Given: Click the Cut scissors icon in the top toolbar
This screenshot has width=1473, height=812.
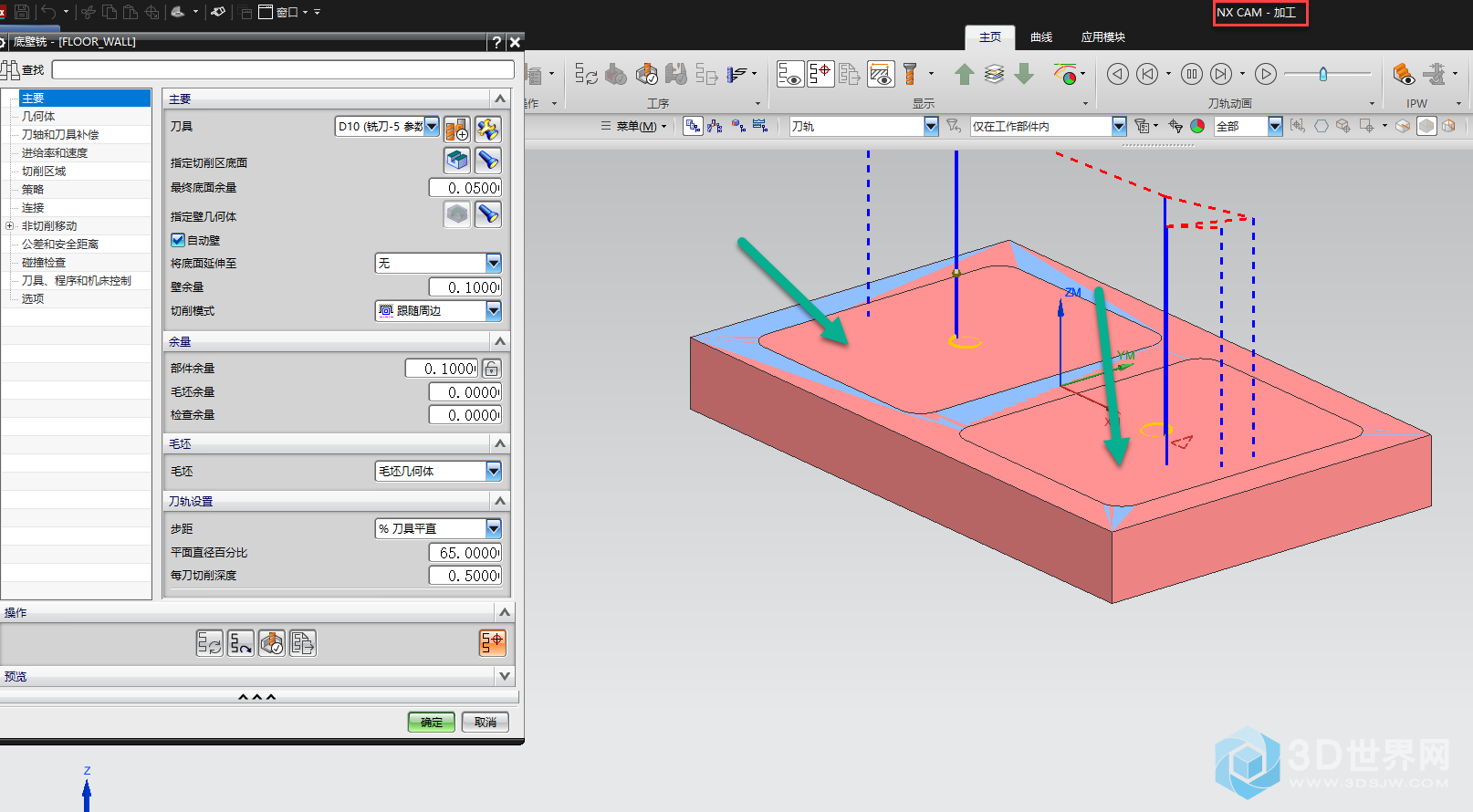Looking at the screenshot, I should click(89, 12).
